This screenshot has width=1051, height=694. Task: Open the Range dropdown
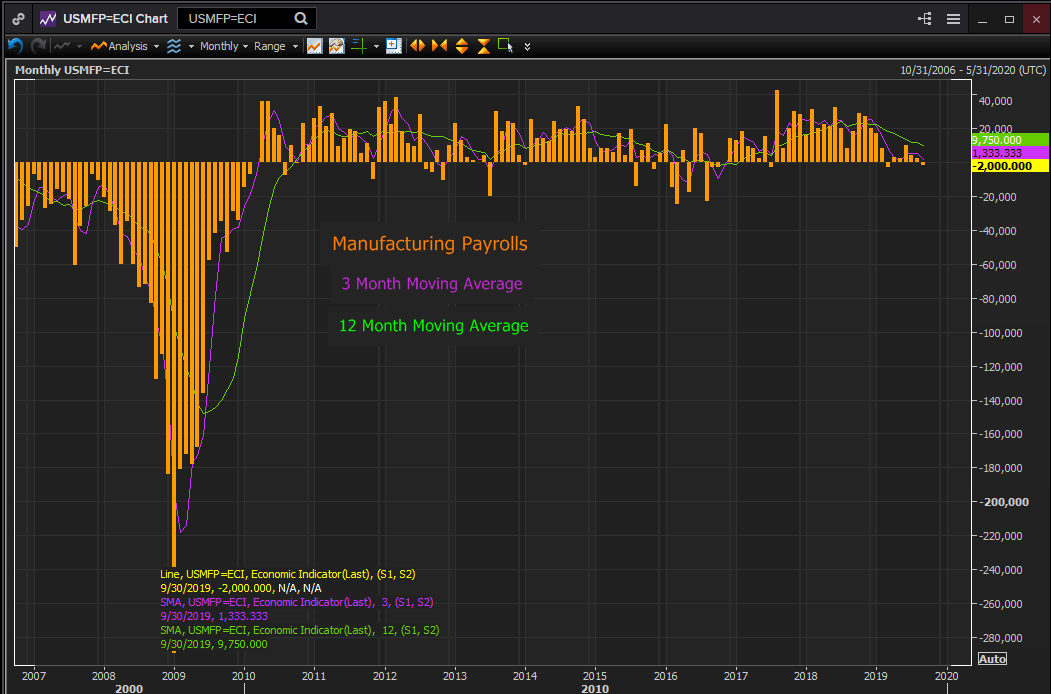click(x=275, y=46)
